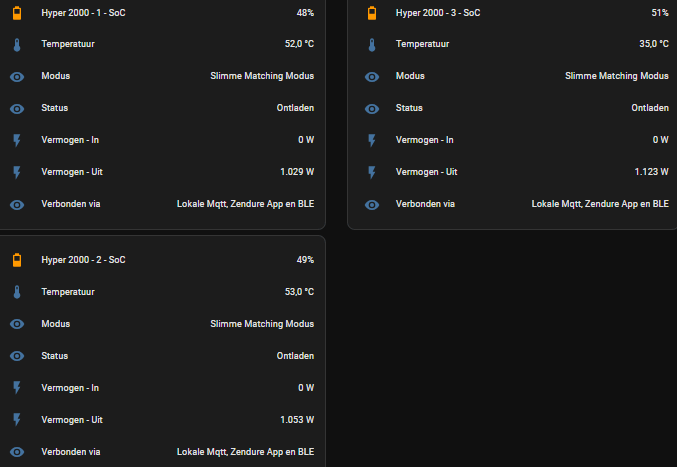677x467 pixels.
Task: Click the 52,0 °C temperature value
Action: coord(299,44)
